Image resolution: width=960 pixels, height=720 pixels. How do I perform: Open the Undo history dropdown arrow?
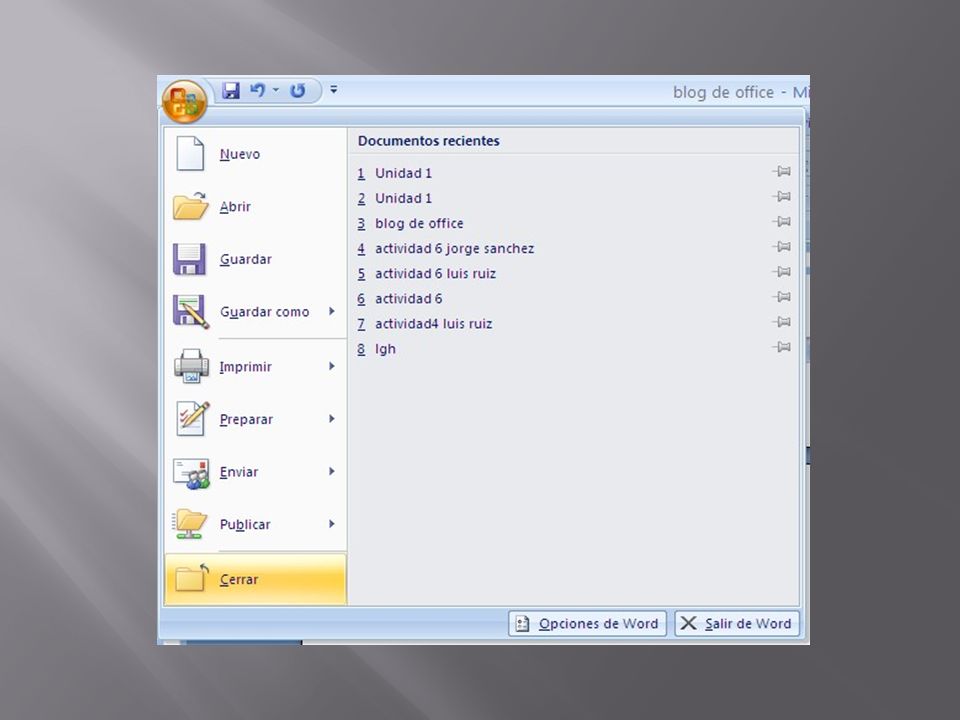[276, 91]
